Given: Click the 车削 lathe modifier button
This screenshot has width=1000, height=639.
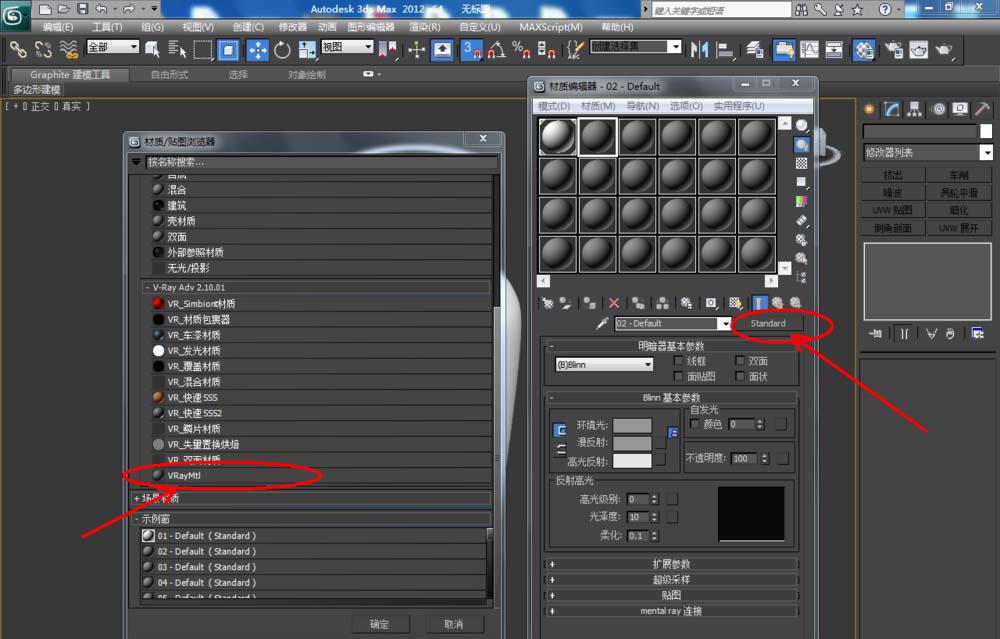Looking at the screenshot, I should (x=959, y=175).
